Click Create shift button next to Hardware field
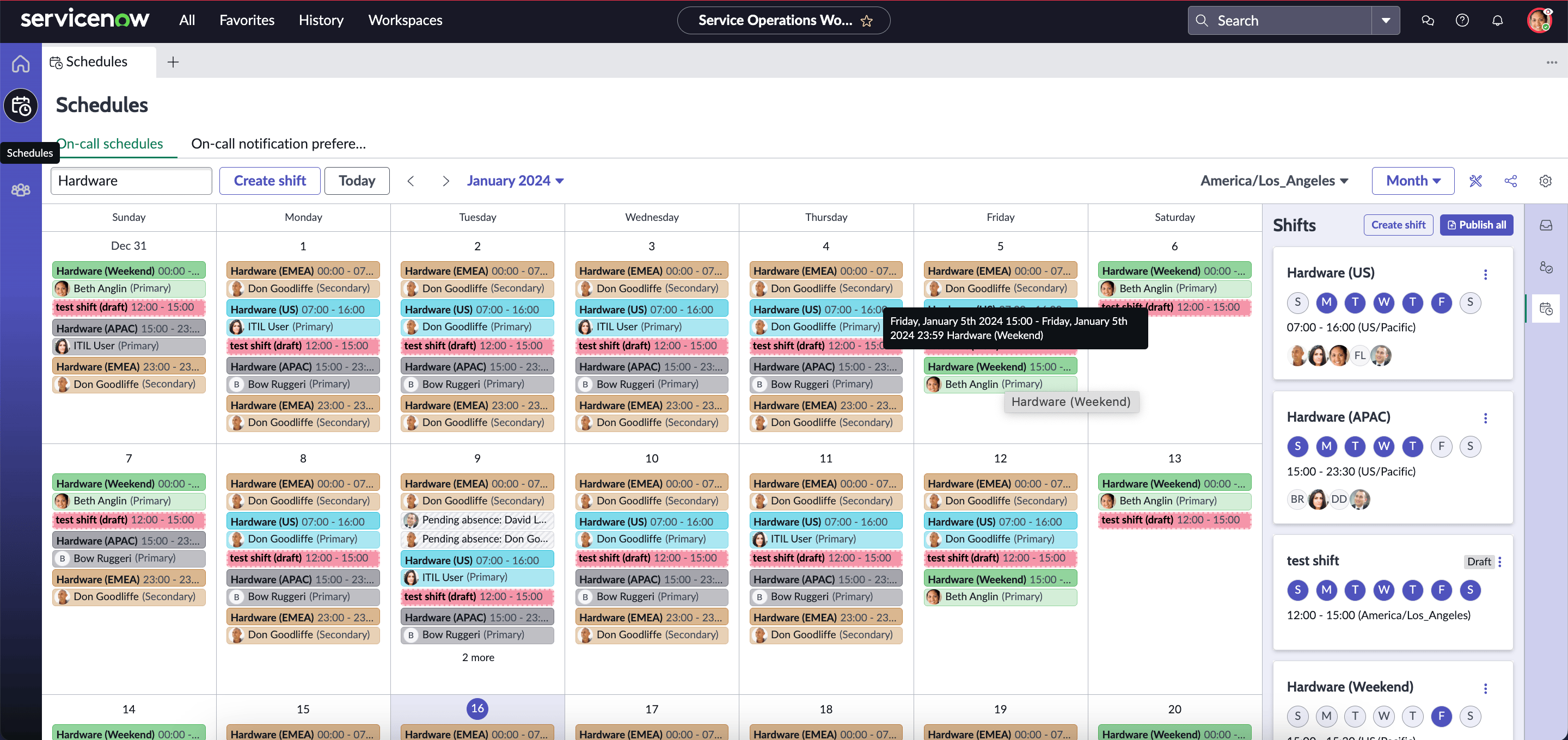This screenshot has width=1568, height=740. (269, 181)
